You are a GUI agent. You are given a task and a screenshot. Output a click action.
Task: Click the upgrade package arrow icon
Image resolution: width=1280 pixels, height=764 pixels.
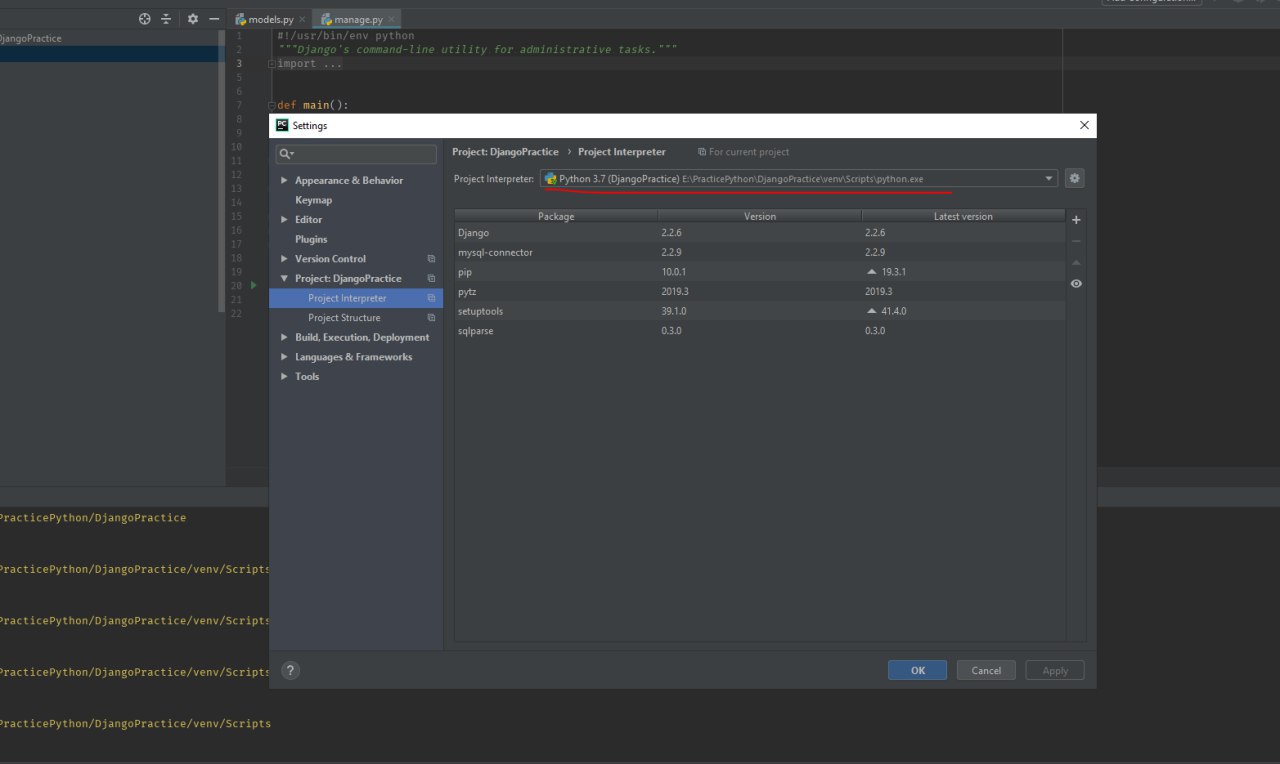pyautogui.click(x=1076, y=262)
